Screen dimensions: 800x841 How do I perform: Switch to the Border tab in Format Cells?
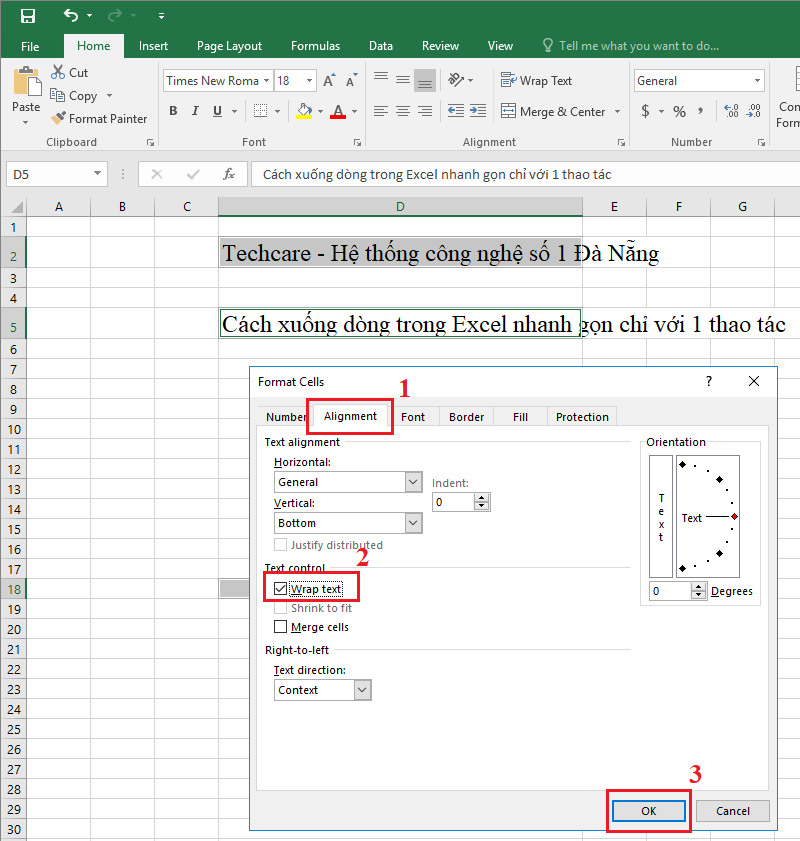(466, 416)
